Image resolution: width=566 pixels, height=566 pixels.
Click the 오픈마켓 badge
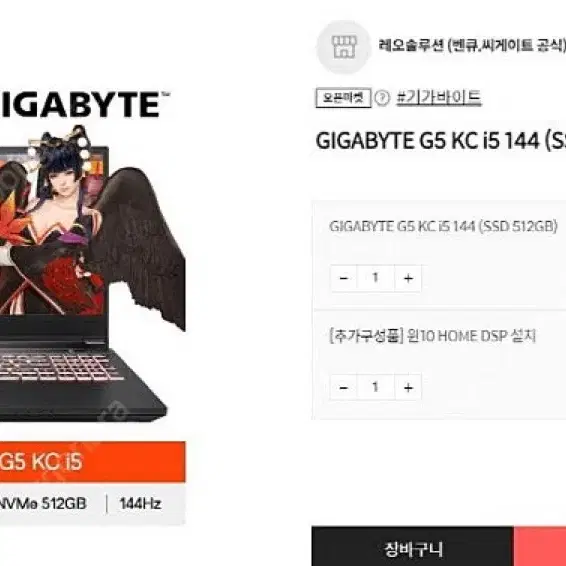343,98
